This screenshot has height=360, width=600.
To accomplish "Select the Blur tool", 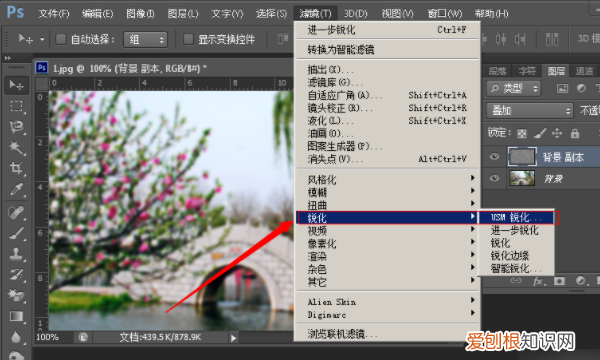I will point(16,337).
